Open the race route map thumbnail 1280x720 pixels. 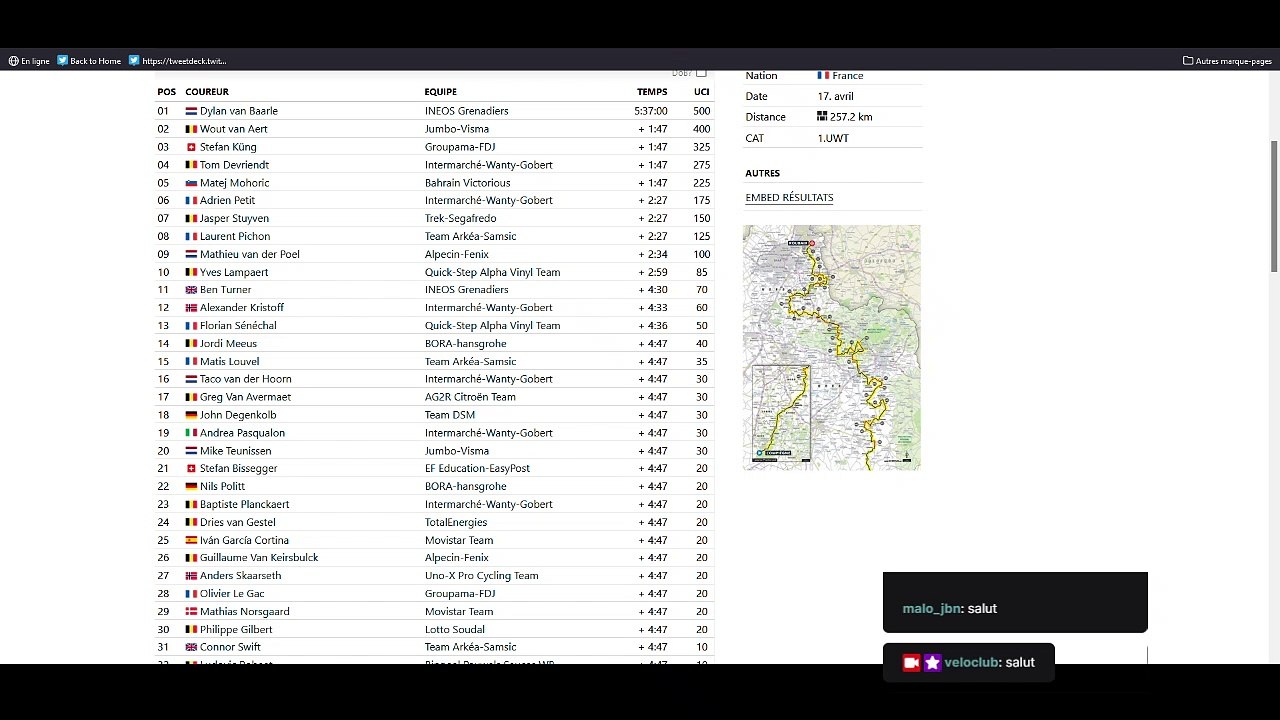coord(831,348)
